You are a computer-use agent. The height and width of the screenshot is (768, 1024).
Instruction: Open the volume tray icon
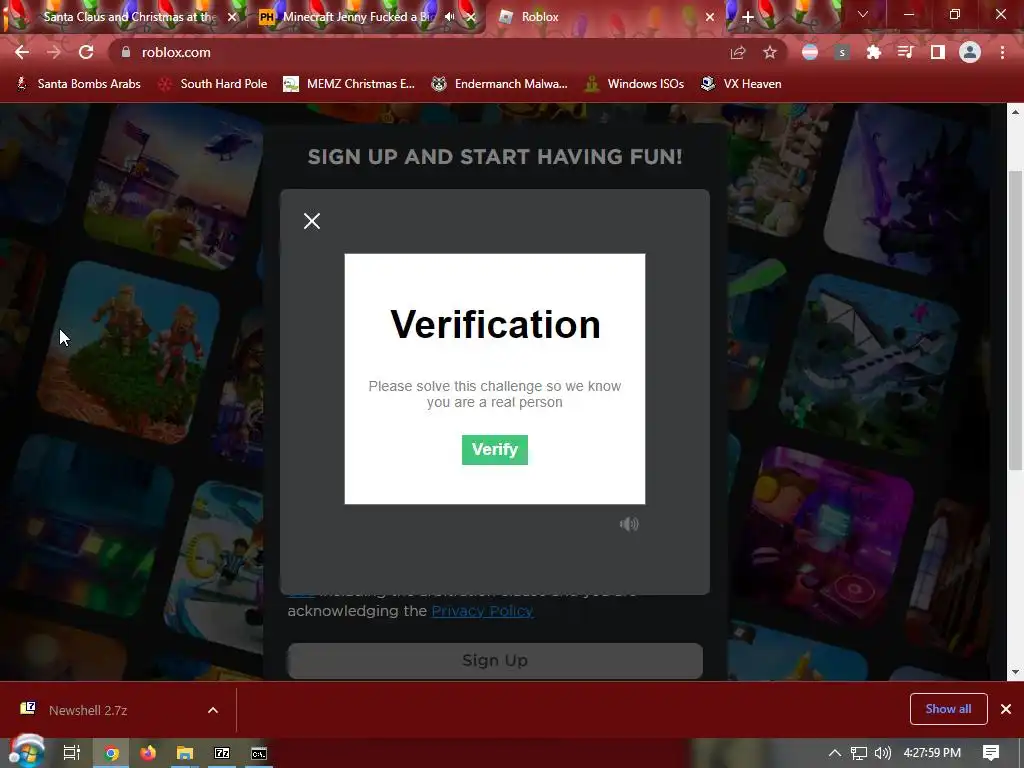click(x=883, y=753)
